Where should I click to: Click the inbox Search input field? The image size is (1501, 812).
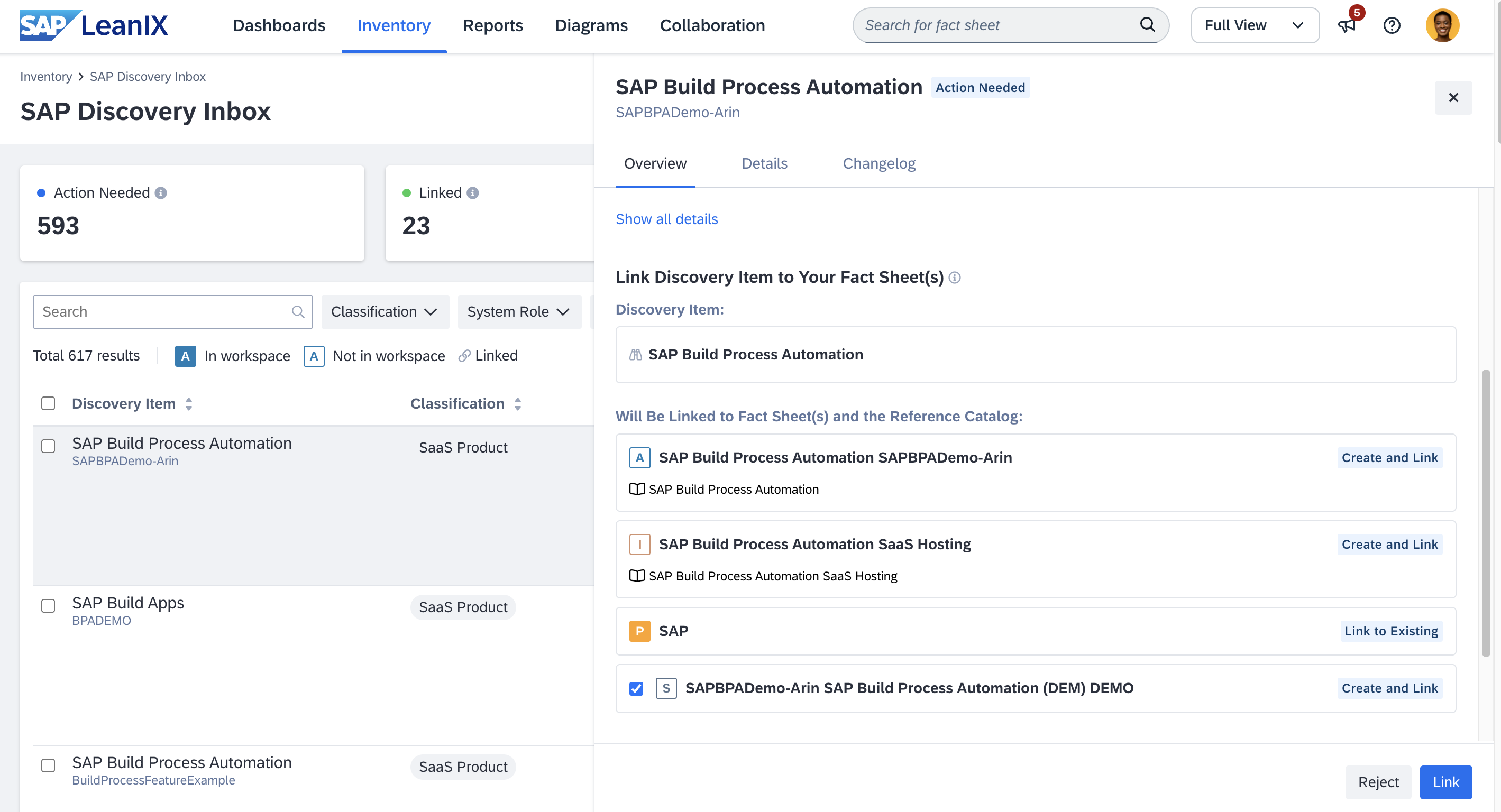163,311
